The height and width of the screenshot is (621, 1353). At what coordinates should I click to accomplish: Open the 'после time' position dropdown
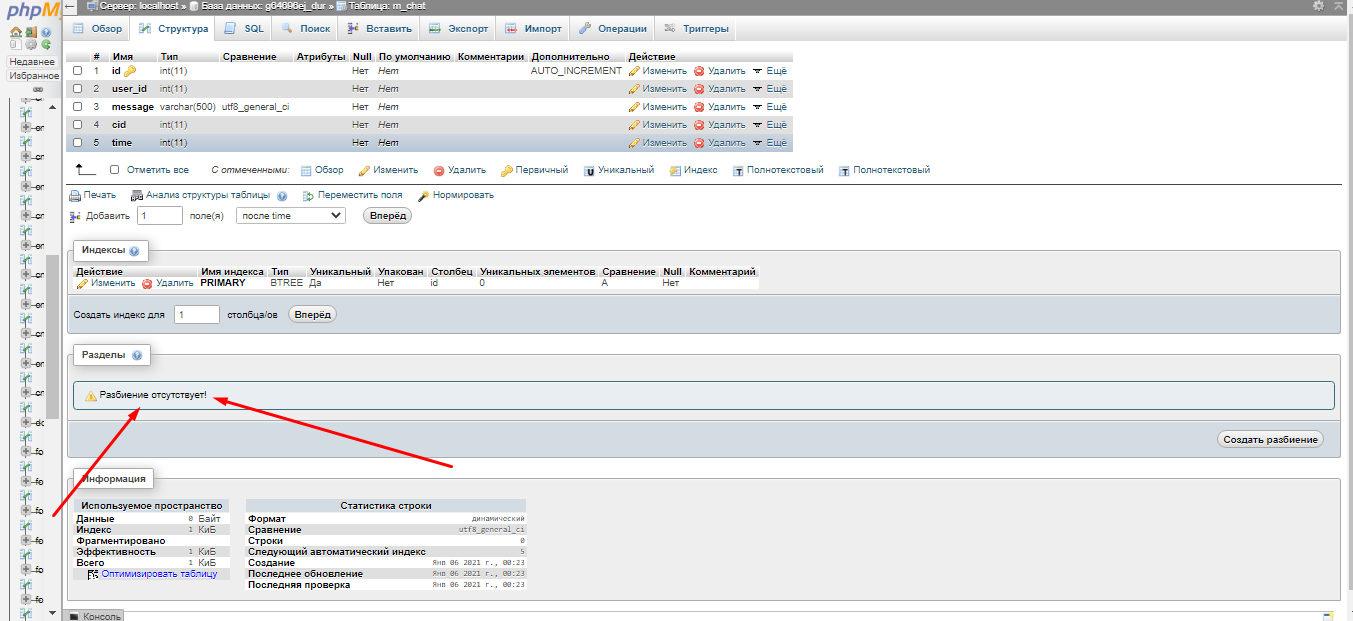click(x=290, y=216)
